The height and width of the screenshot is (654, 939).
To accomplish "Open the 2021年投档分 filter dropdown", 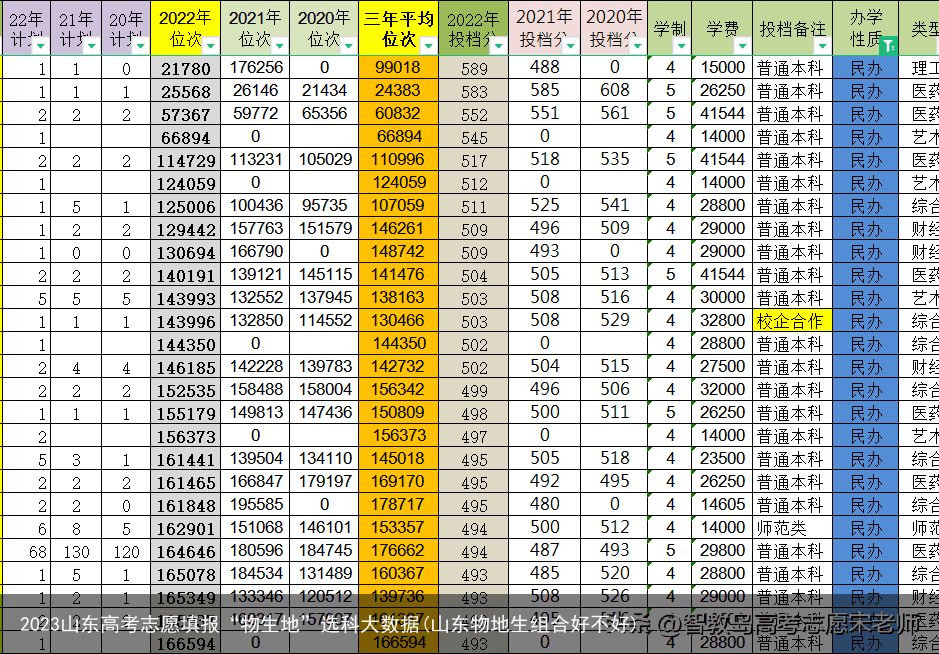I will pyautogui.click(x=570, y=46).
